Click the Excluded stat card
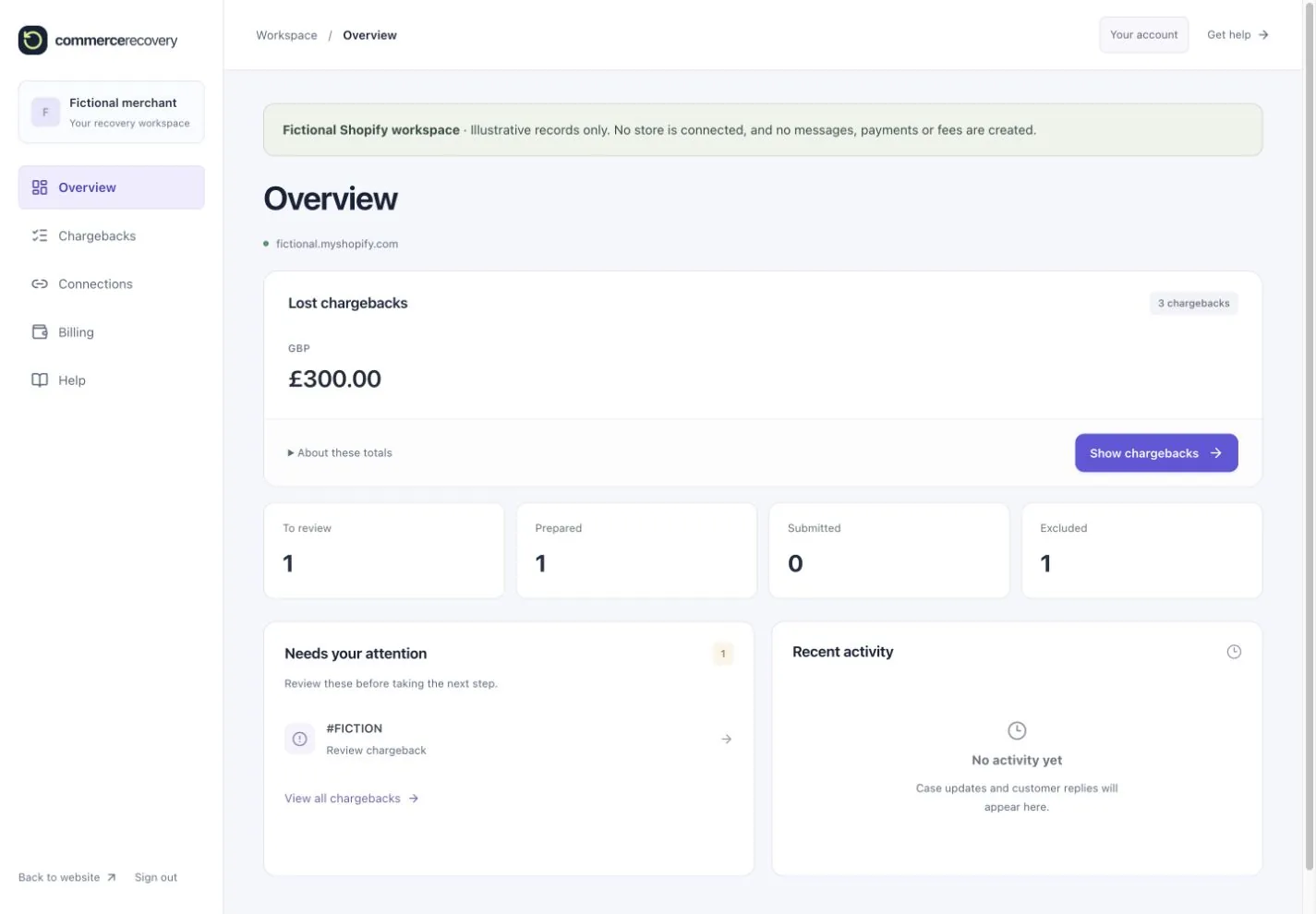The image size is (1316, 914). pos(1141,550)
